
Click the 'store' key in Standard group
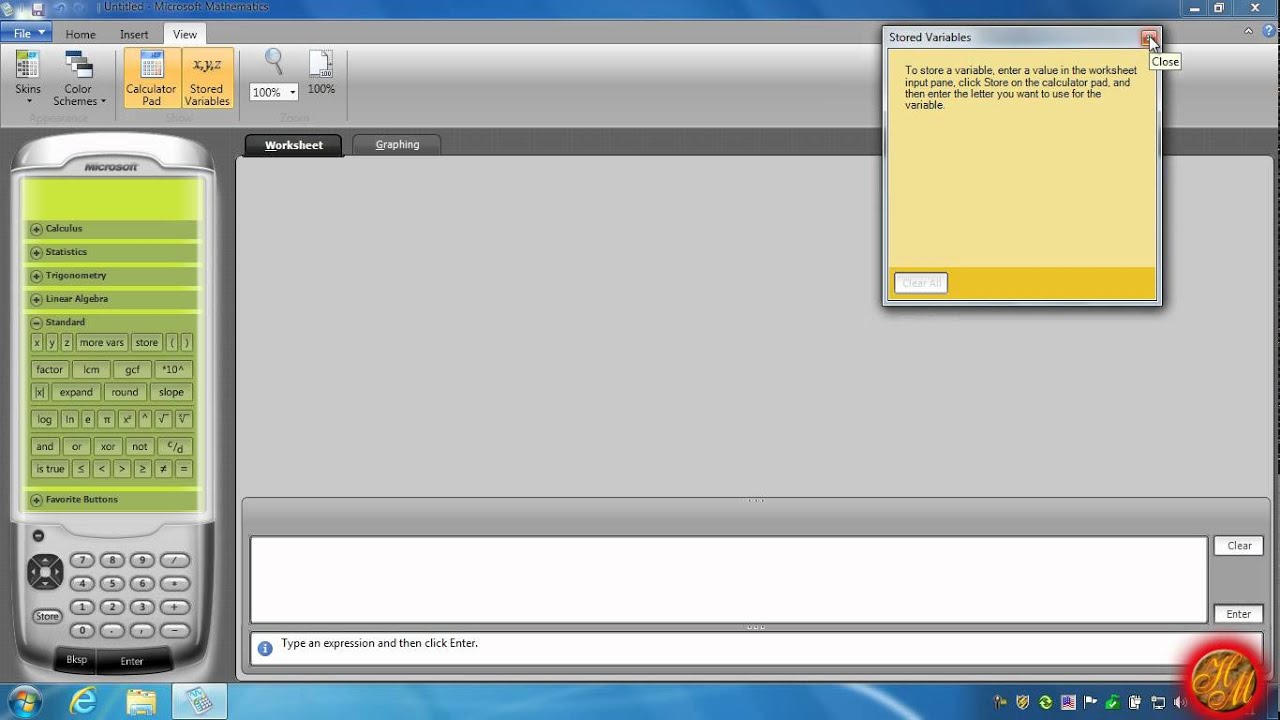[x=147, y=342]
